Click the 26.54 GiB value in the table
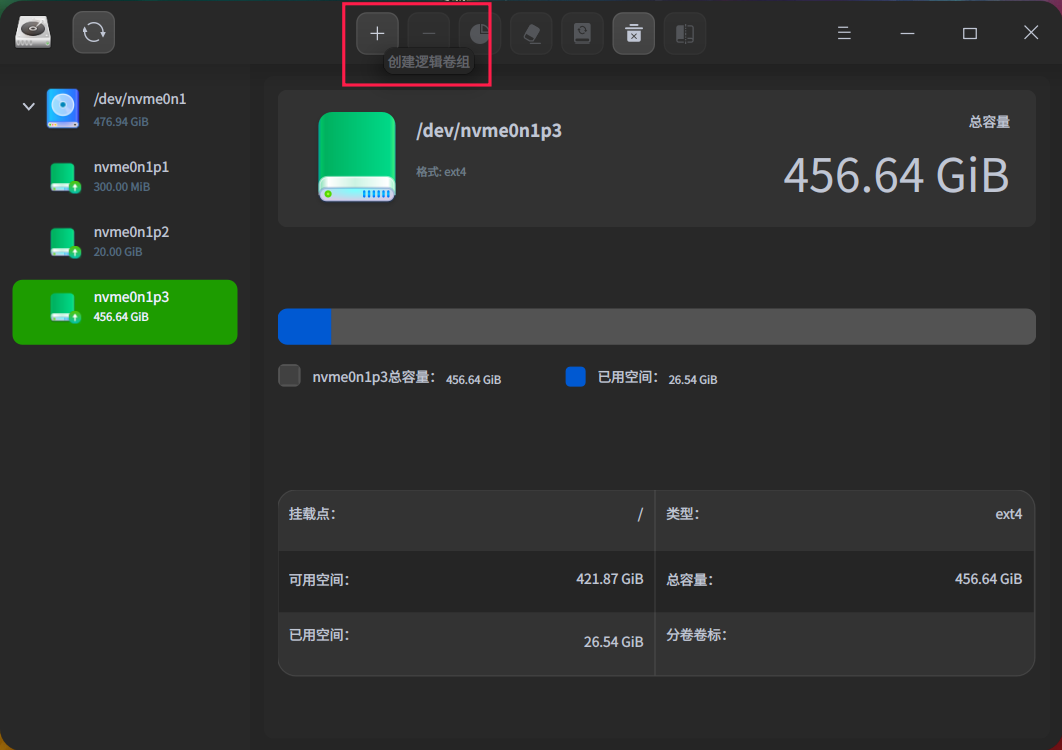 click(614, 642)
